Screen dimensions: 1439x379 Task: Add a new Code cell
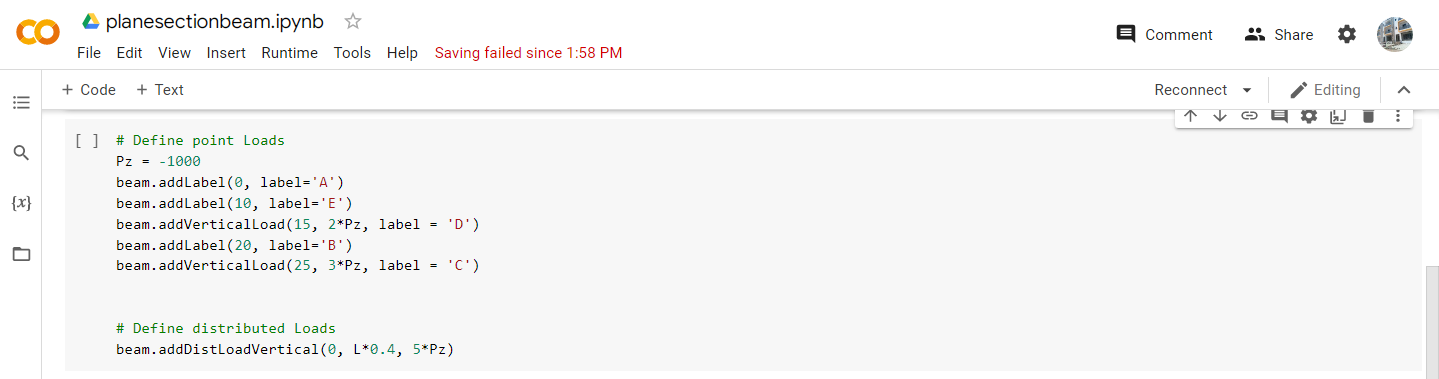pos(88,90)
